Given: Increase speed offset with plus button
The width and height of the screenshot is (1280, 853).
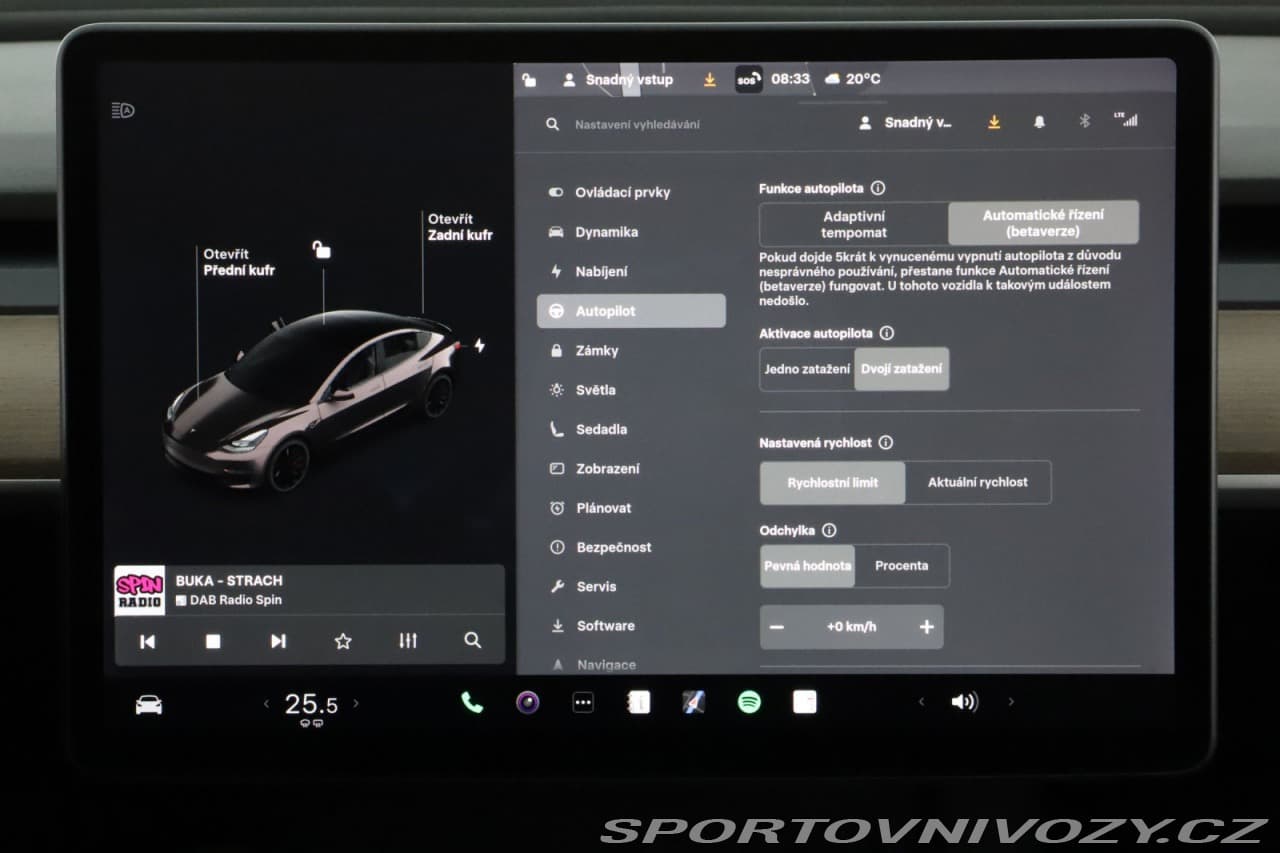Looking at the screenshot, I should (x=926, y=627).
